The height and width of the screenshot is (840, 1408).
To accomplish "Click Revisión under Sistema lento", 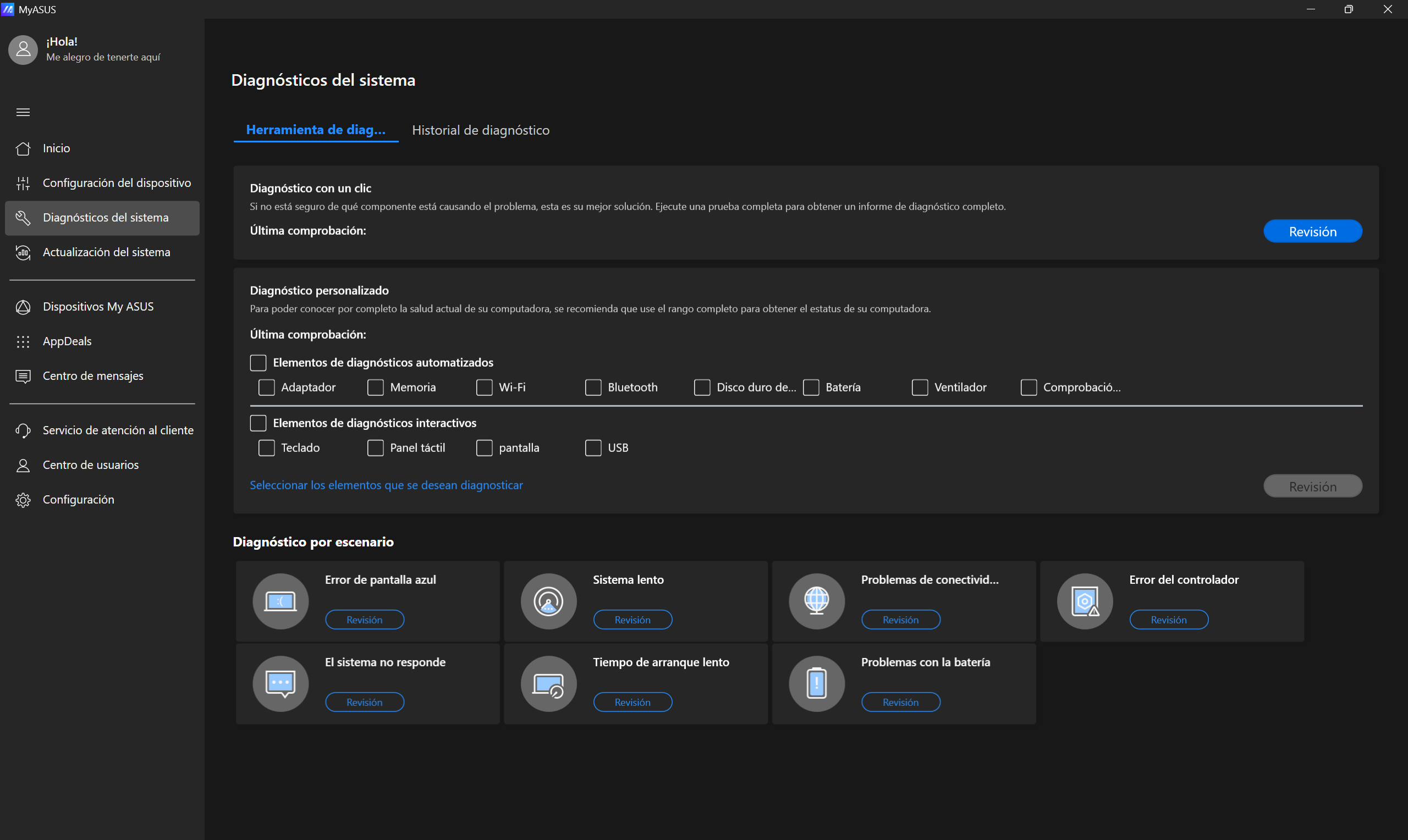I will pos(632,620).
